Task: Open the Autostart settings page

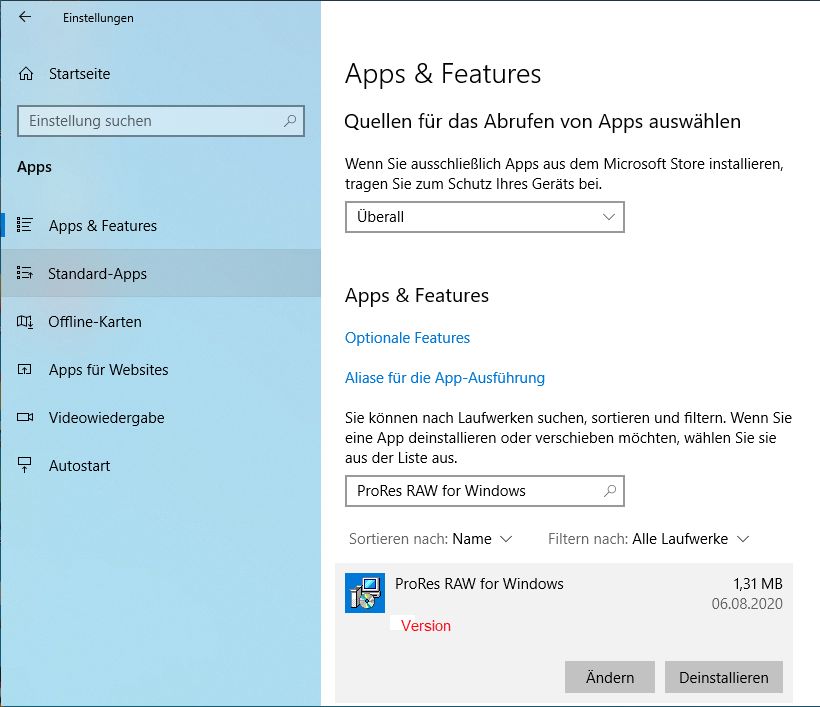Action: click(x=79, y=466)
